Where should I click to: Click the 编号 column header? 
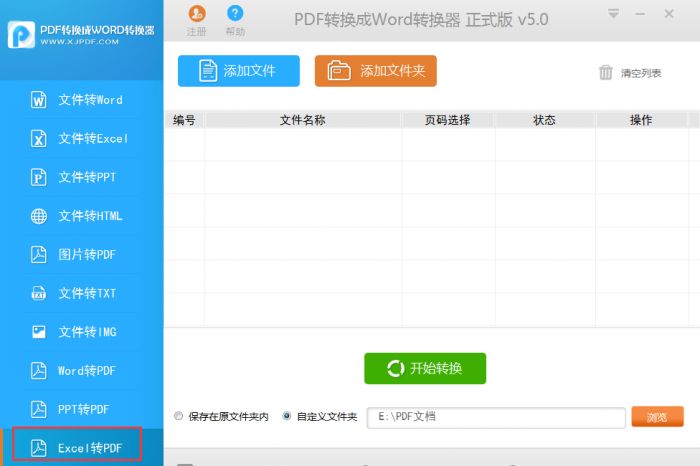pyautogui.click(x=184, y=120)
